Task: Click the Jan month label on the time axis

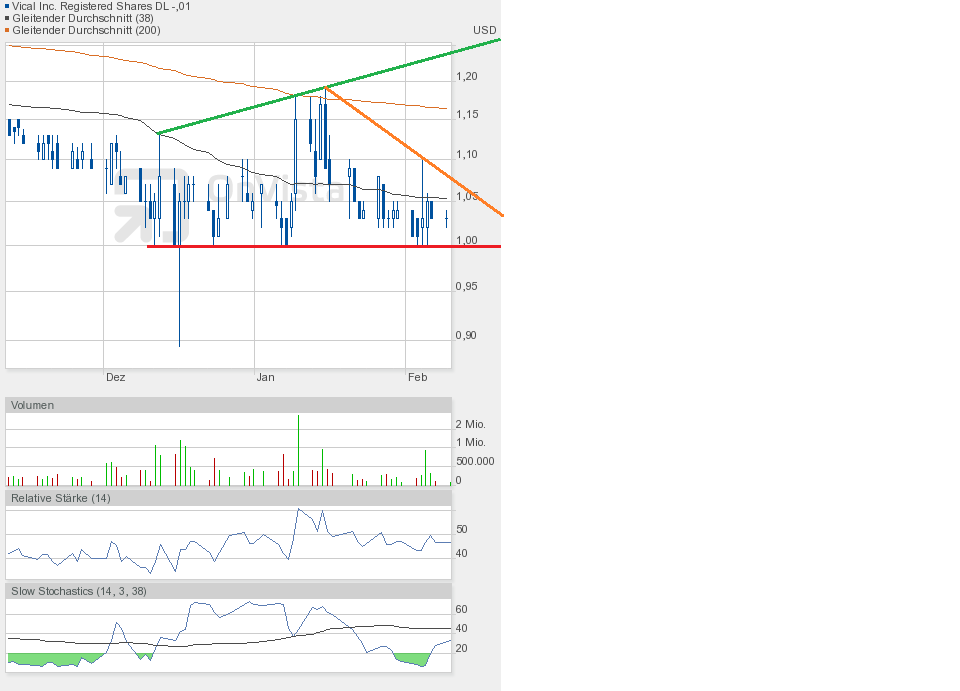Action: coord(265,377)
